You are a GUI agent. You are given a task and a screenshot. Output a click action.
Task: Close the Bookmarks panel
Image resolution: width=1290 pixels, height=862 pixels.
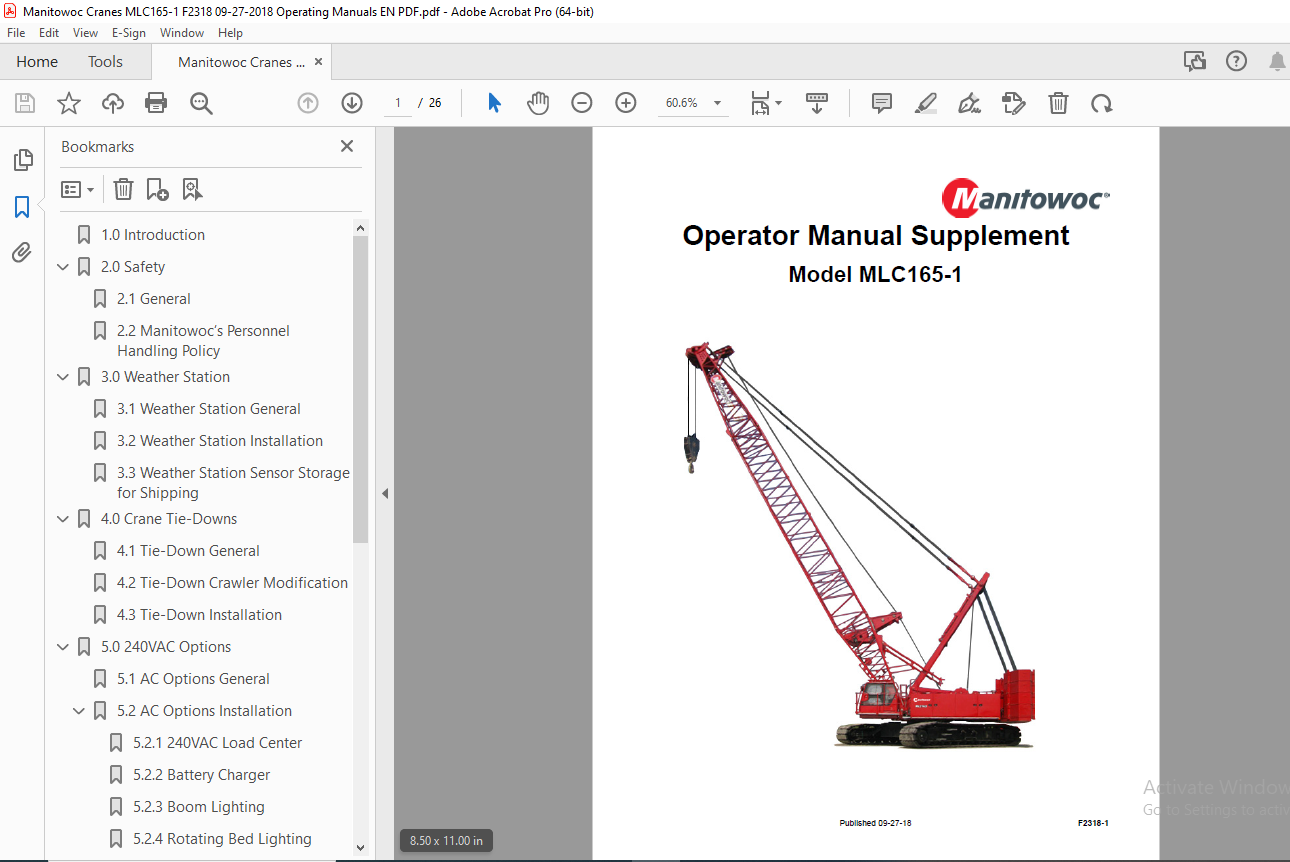[x=347, y=146]
